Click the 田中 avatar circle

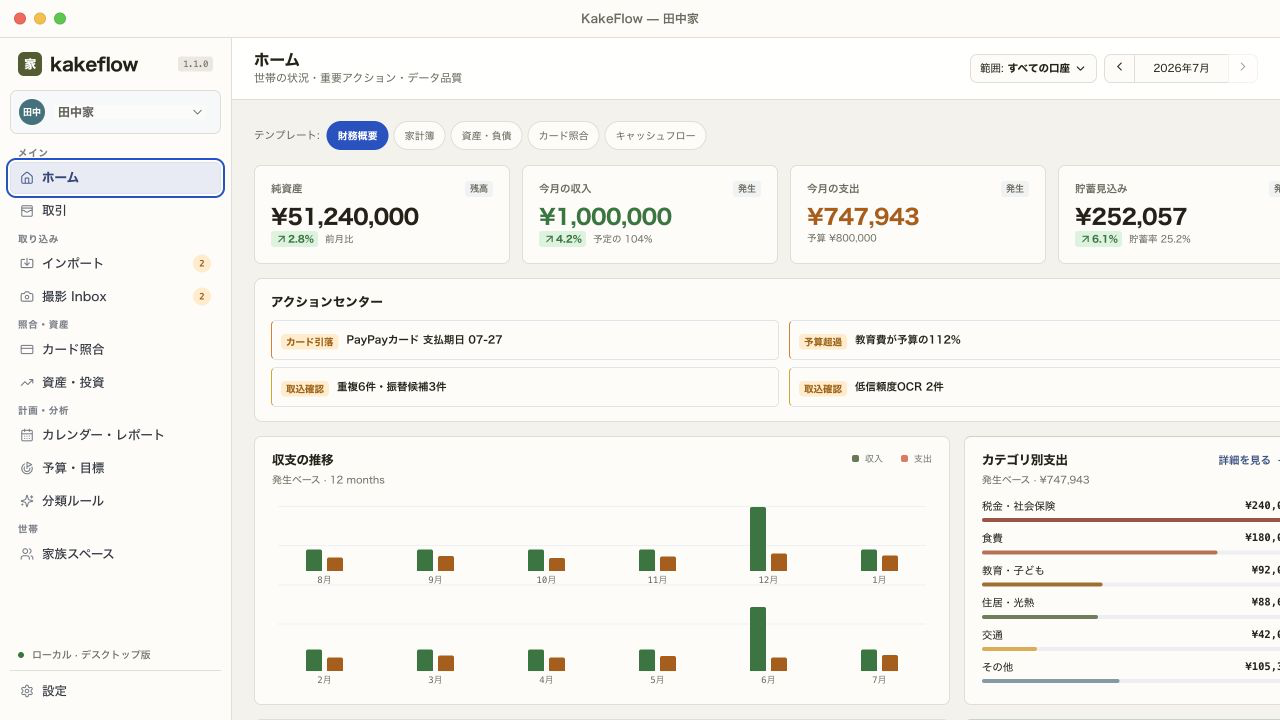point(32,112)
